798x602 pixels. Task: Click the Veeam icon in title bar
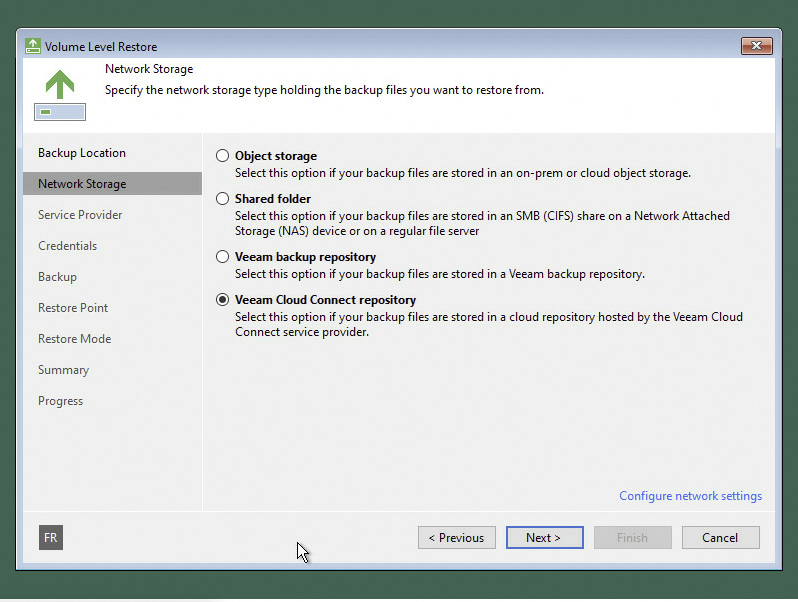[33, 46]
